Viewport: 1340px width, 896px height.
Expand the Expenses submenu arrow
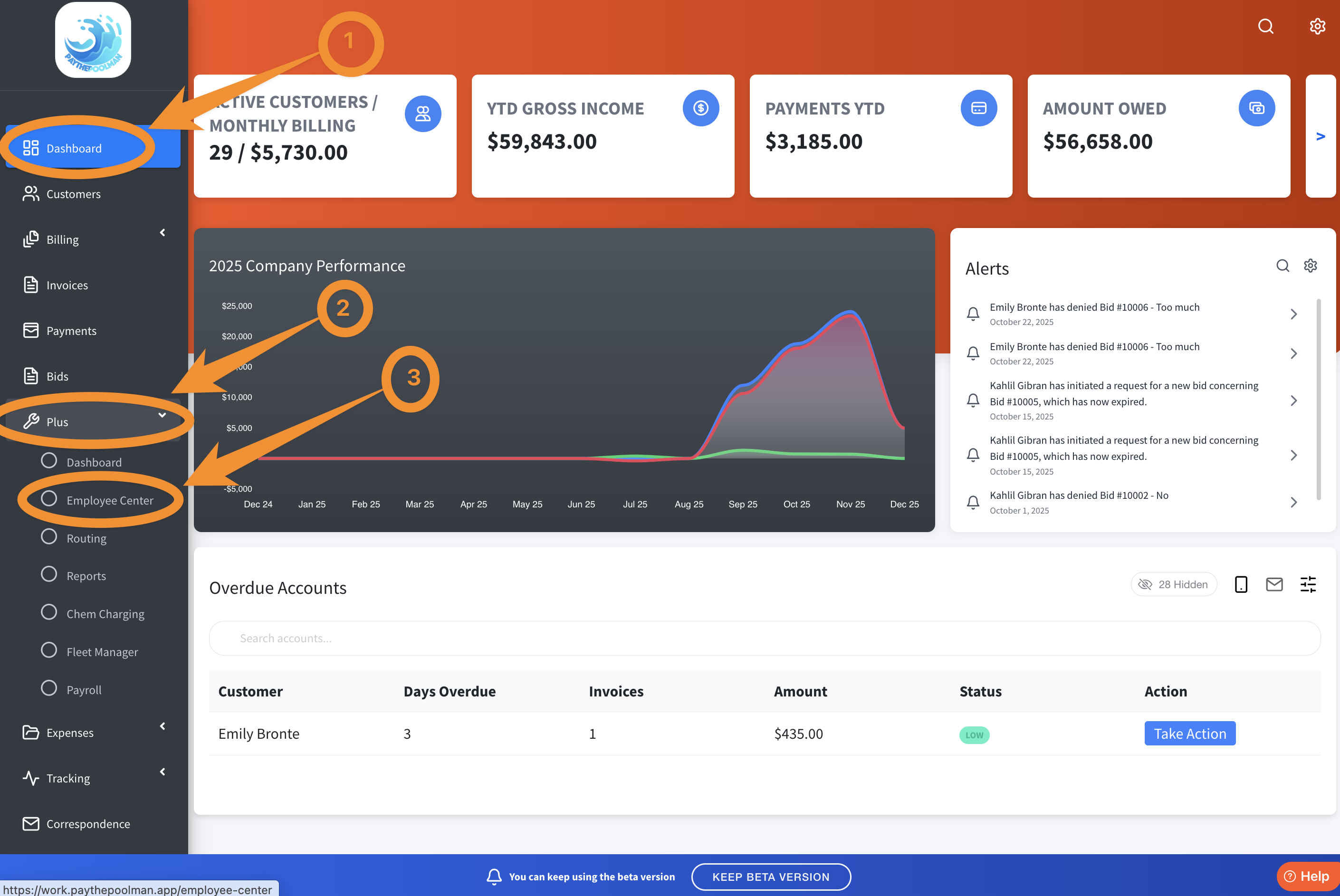click(x=163, y=726)
